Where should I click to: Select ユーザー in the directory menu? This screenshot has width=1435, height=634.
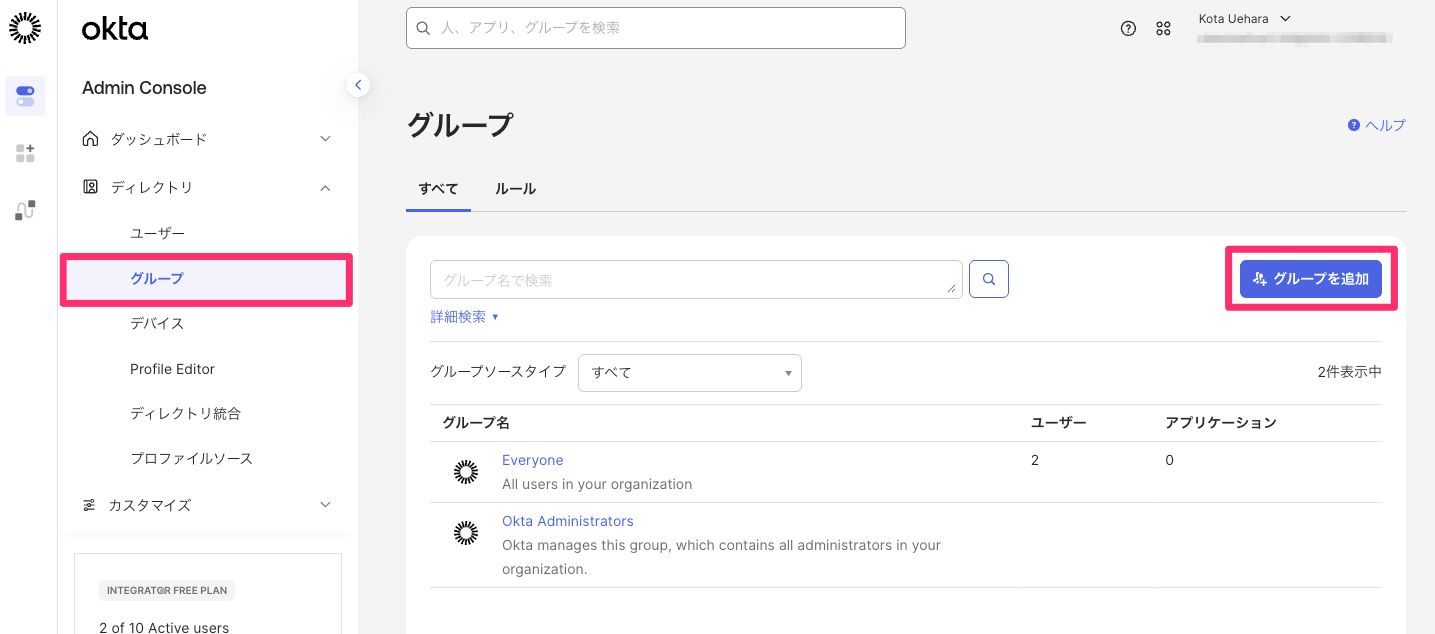click(158, 233)
